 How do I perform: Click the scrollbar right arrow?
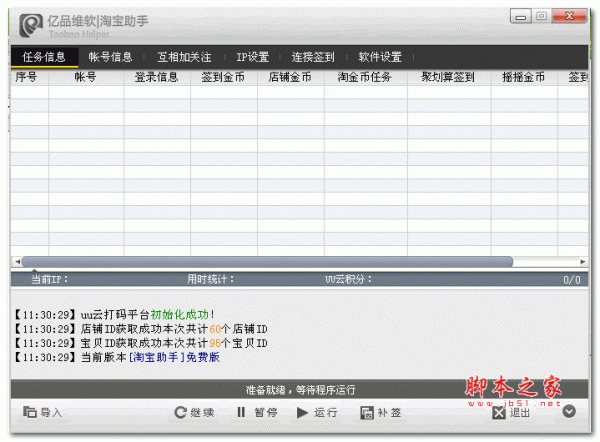pyautogui.click(x=582, y=262)
